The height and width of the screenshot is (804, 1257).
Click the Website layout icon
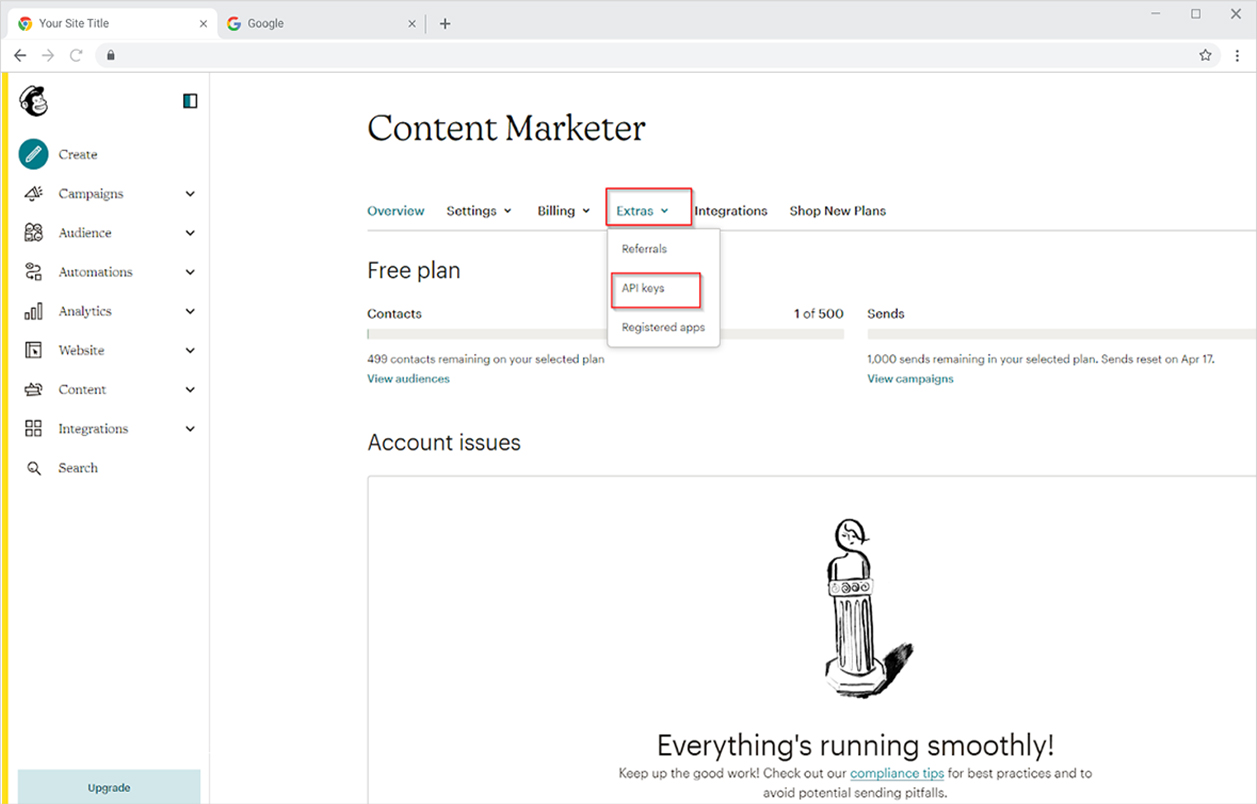[x=34, y=350]
